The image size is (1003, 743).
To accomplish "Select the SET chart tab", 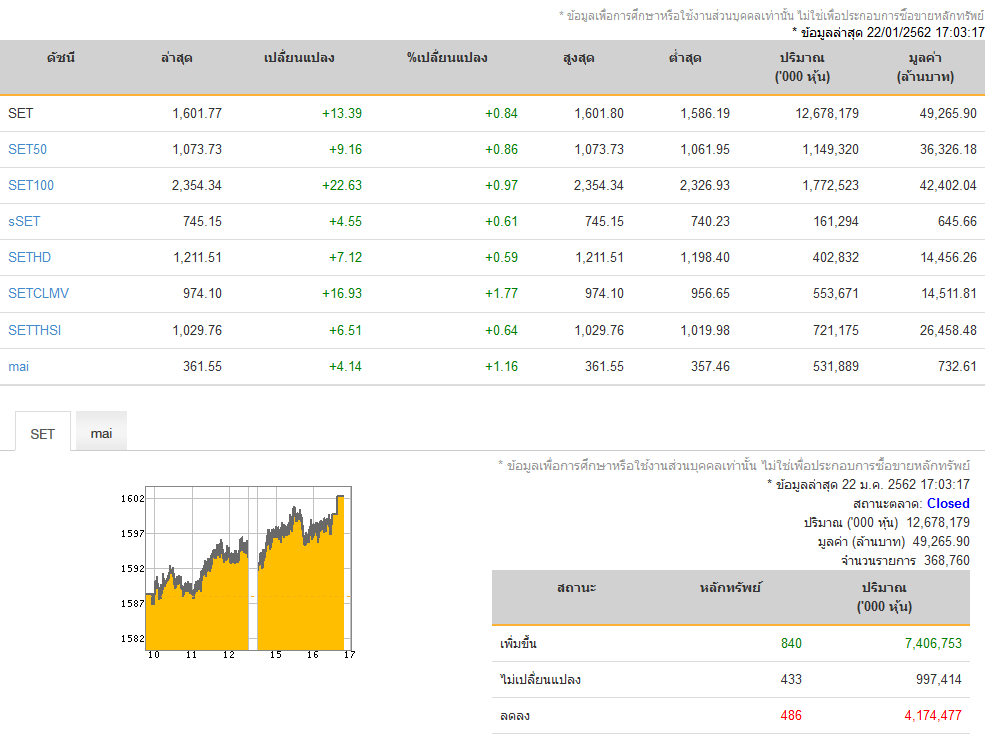I will (42, 433).
